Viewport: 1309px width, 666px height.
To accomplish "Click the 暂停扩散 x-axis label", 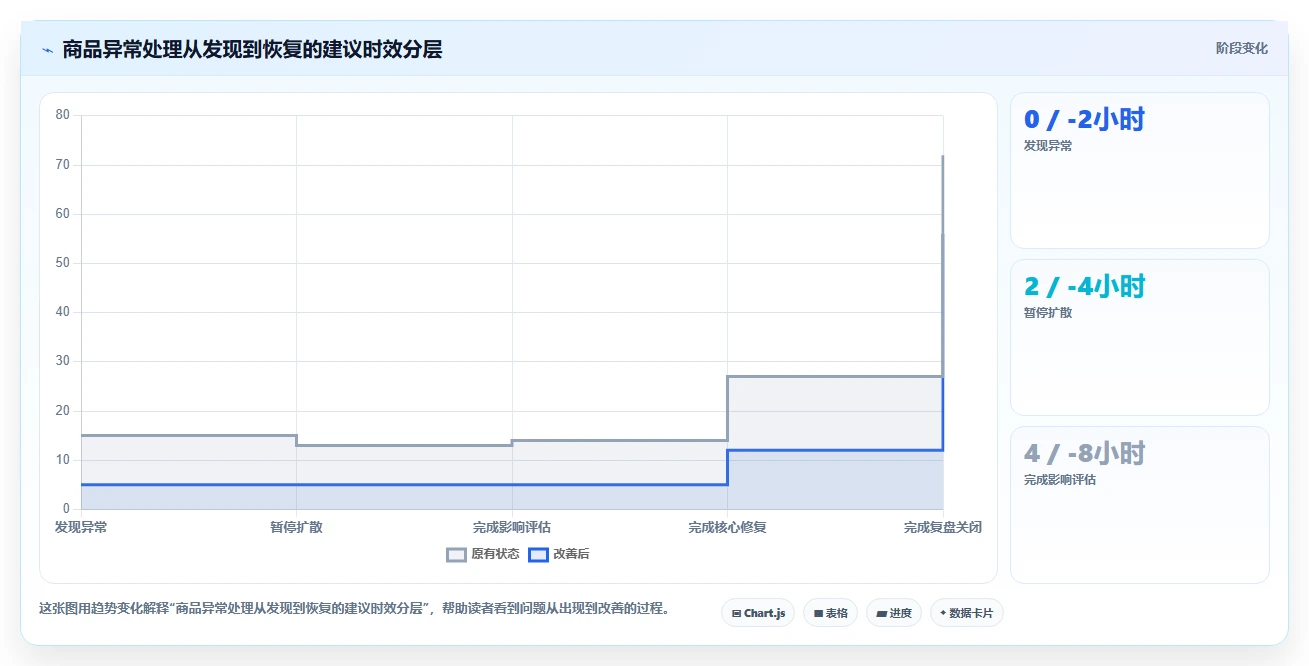I will coord(296,527).
